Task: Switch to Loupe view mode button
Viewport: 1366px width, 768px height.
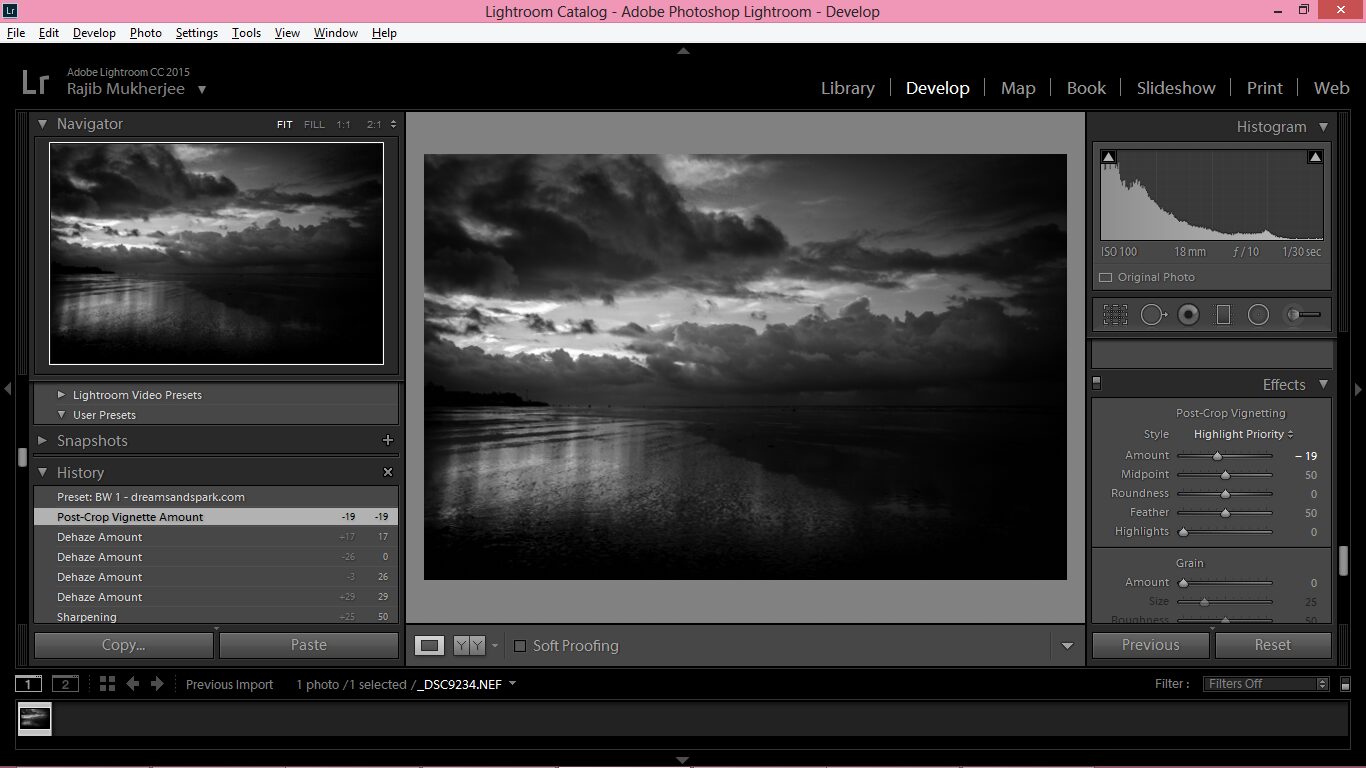Action: tap(430, 646)
